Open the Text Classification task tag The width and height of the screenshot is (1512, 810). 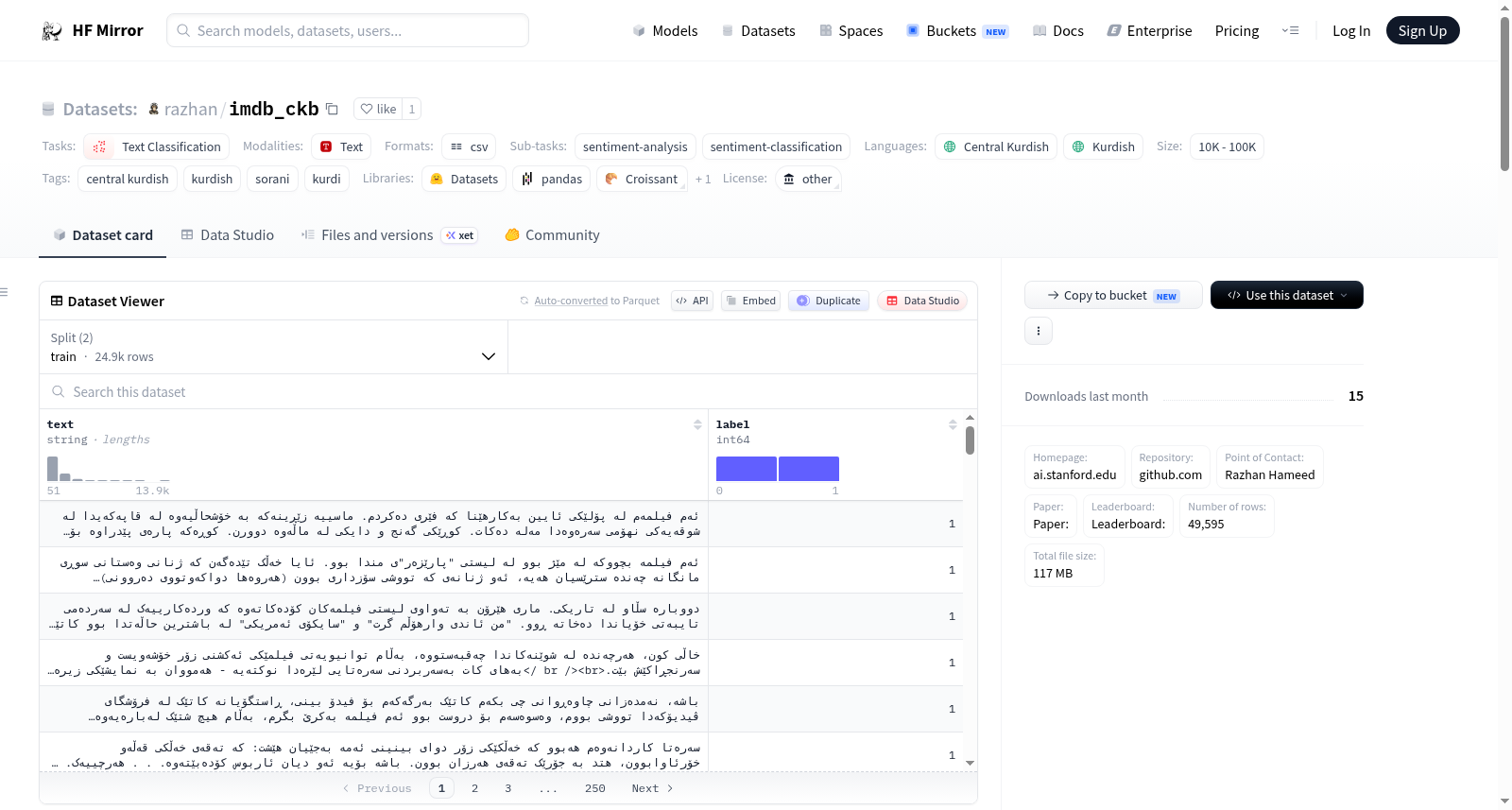157,146
